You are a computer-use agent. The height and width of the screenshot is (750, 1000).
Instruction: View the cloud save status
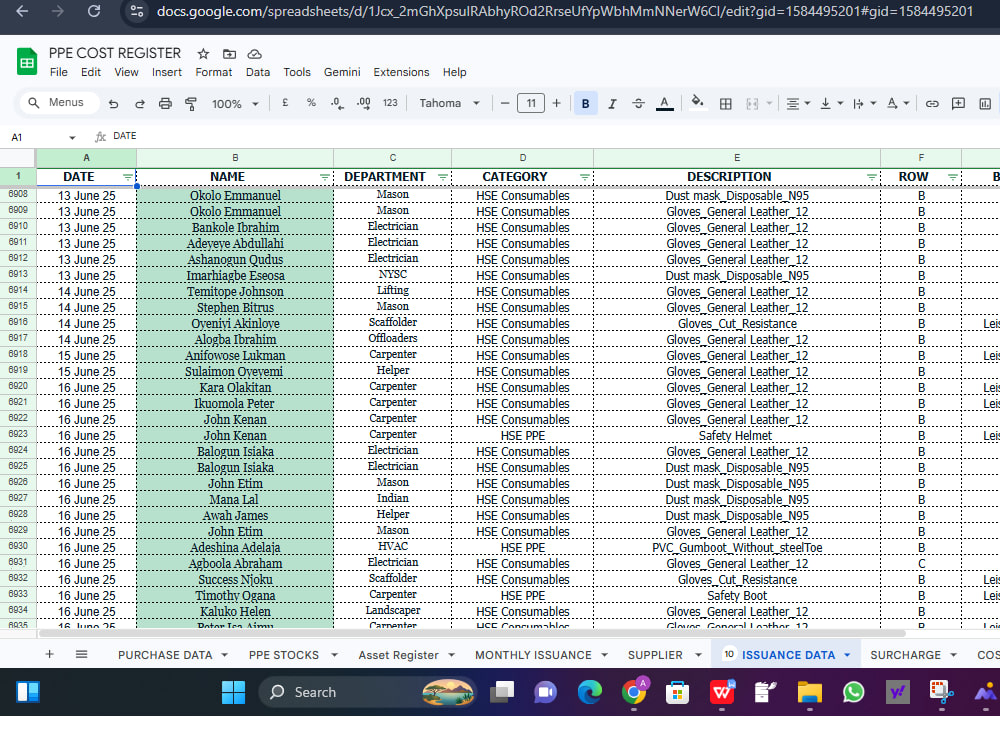pyautogui.click(x=254, y=54)
